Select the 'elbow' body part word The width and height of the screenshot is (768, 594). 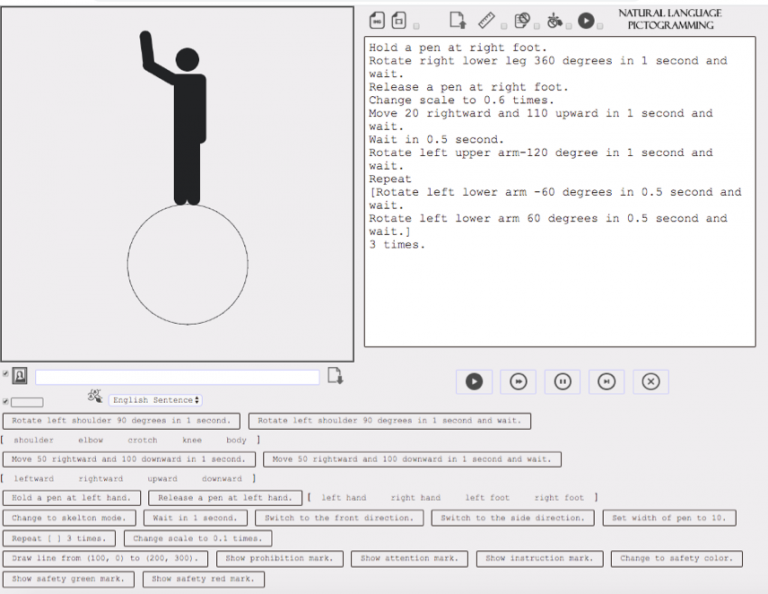[x=91, y=440]
